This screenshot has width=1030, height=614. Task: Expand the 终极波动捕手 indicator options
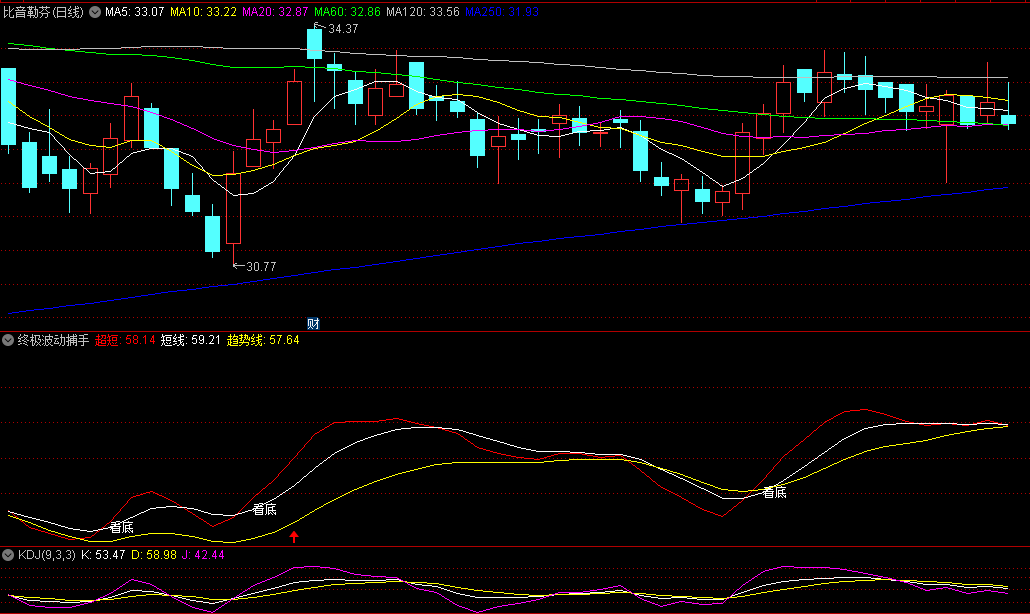(x=8, y=340)
